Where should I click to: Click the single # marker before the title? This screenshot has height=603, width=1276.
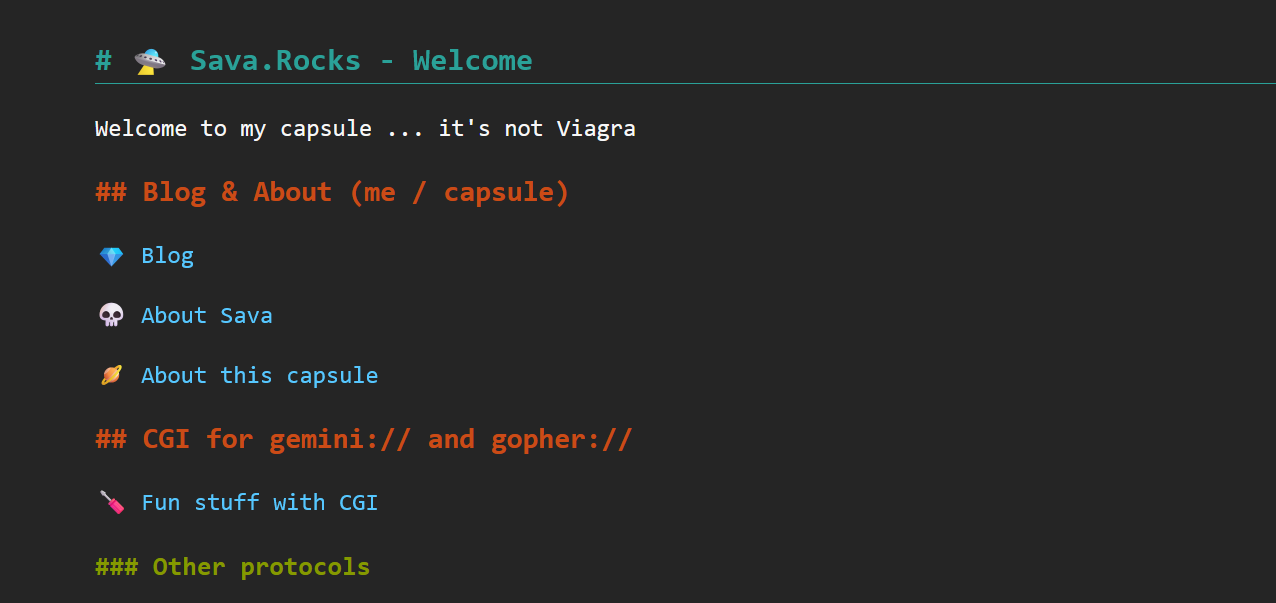tap(103, 61)
